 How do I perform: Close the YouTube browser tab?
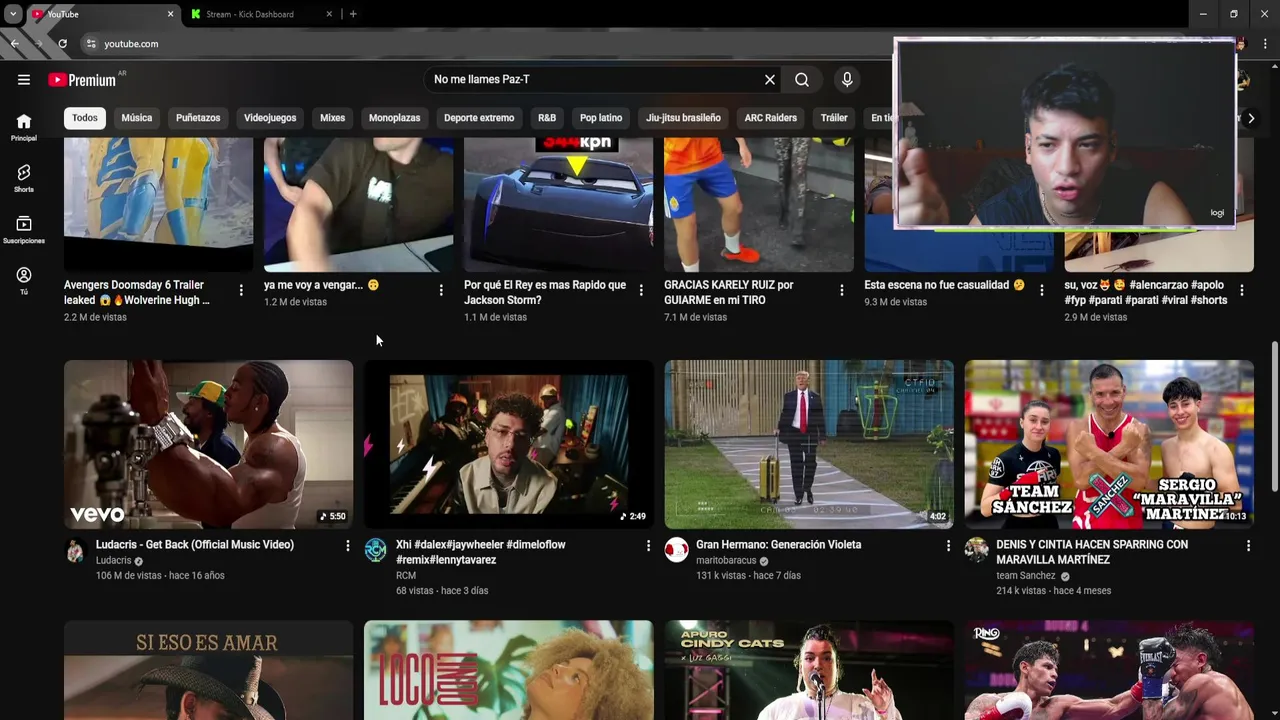pyautogui.click(x=170, y=14)
